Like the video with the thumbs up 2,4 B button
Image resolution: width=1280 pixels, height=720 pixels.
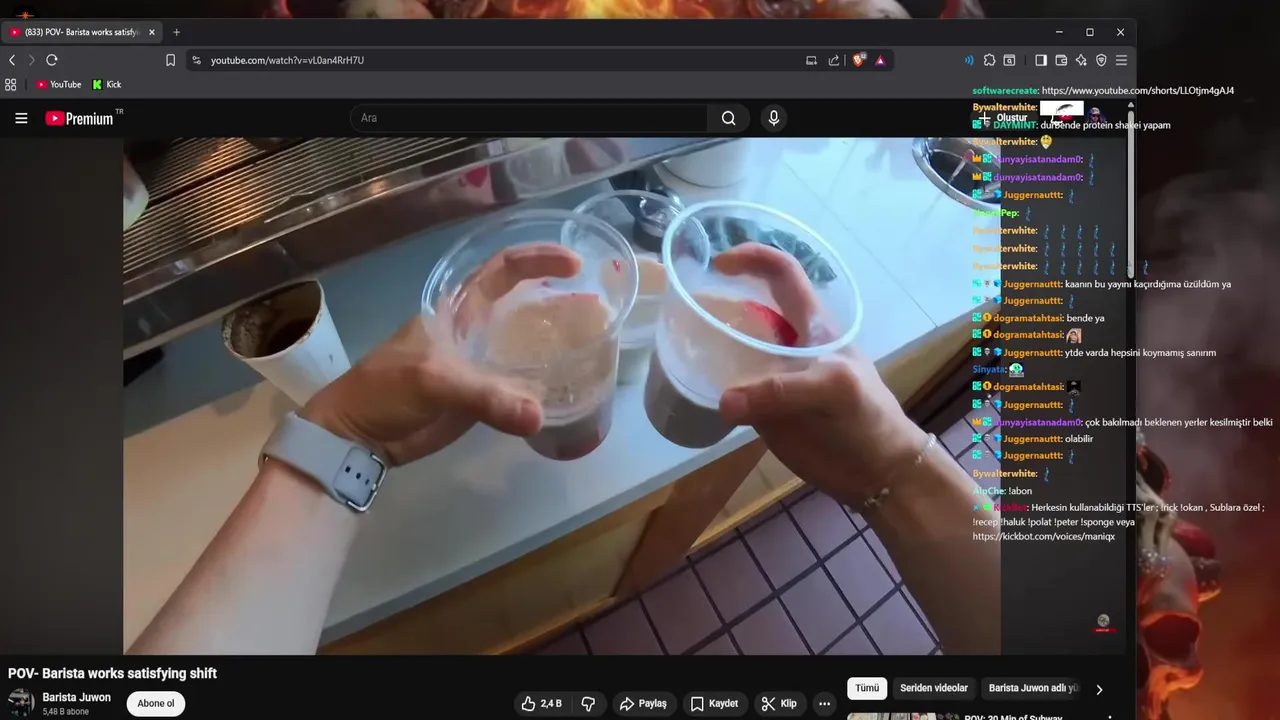(541, 704)
